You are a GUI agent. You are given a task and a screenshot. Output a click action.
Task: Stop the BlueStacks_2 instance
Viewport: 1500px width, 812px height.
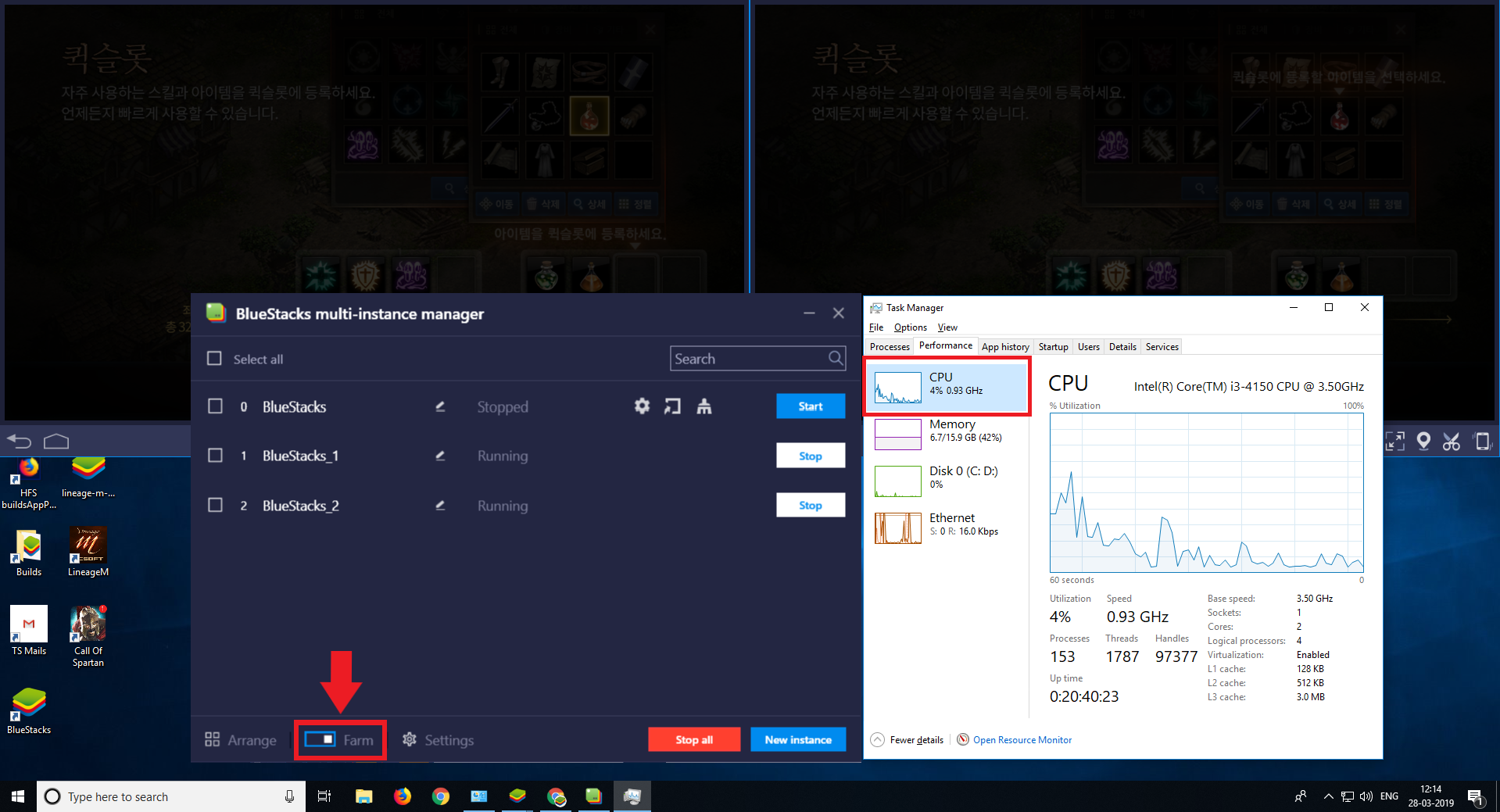[811, 506]
